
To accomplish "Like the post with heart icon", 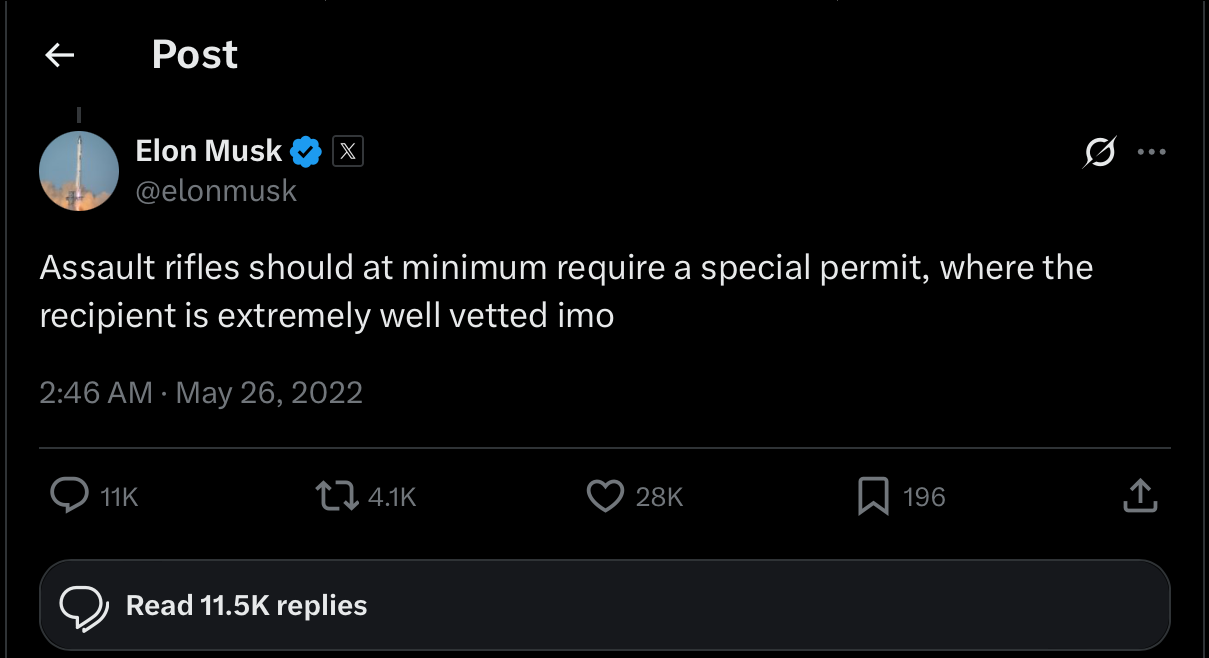I will (x=605, y=496).
